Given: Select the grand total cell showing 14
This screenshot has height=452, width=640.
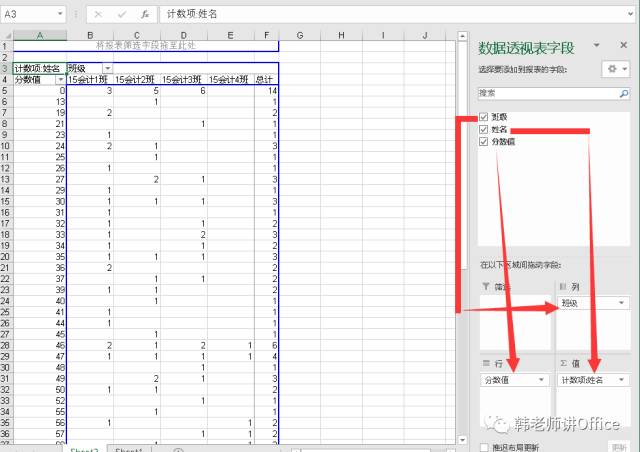Looking at the screenshot, I should point(266,90).
